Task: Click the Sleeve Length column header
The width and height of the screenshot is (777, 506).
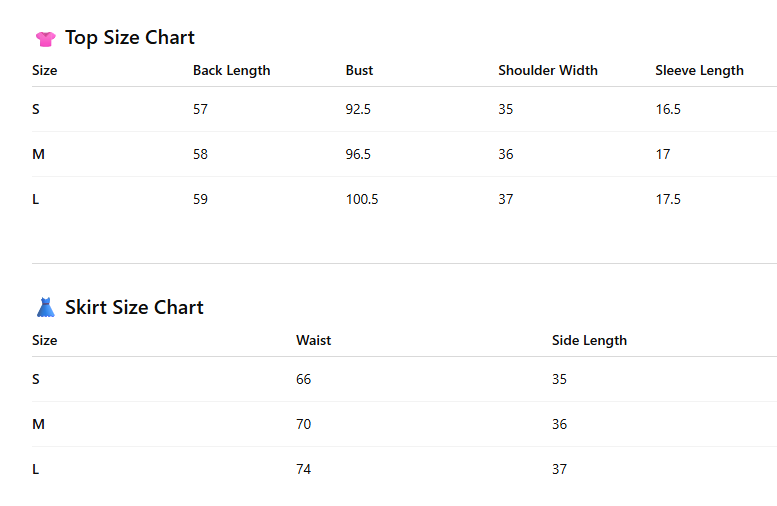Action: coord(699,71)
